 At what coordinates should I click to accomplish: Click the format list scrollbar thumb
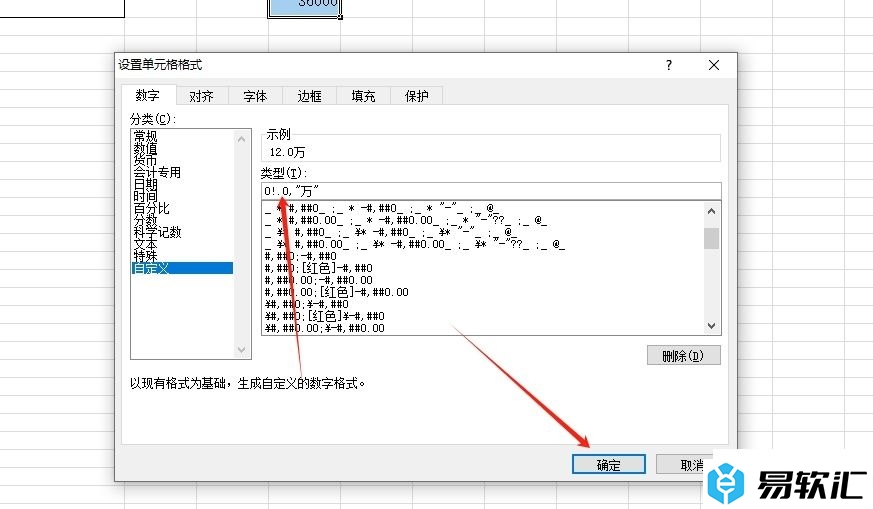pos(711,238)
